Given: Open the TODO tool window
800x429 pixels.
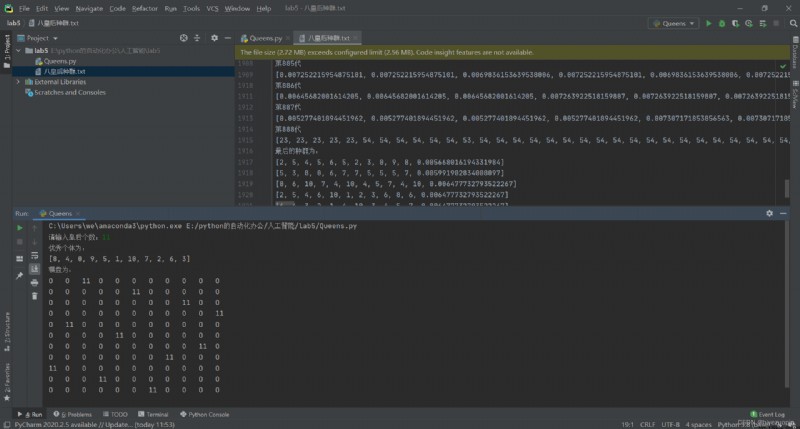Looking at the screenshot, I should pos(115,414).
